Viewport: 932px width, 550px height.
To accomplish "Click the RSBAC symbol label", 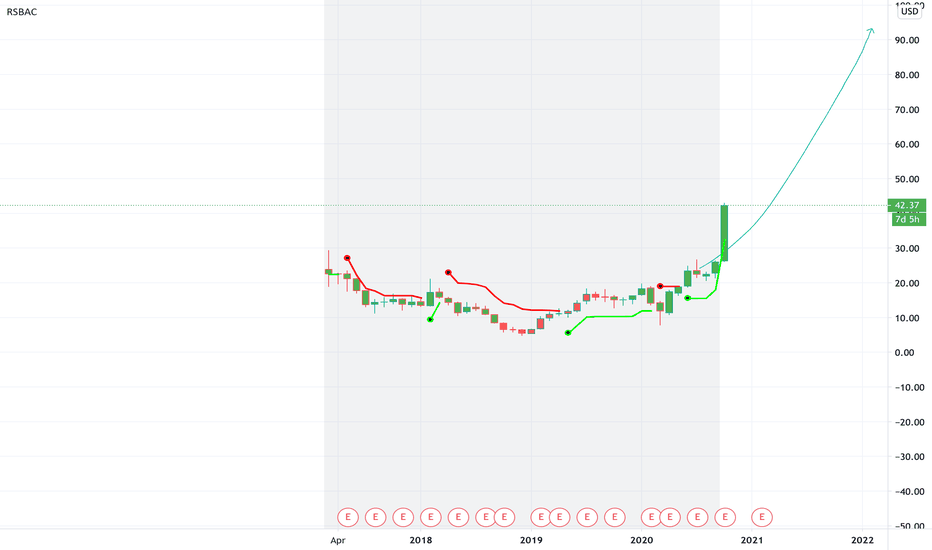I will (x=21, y=12).
